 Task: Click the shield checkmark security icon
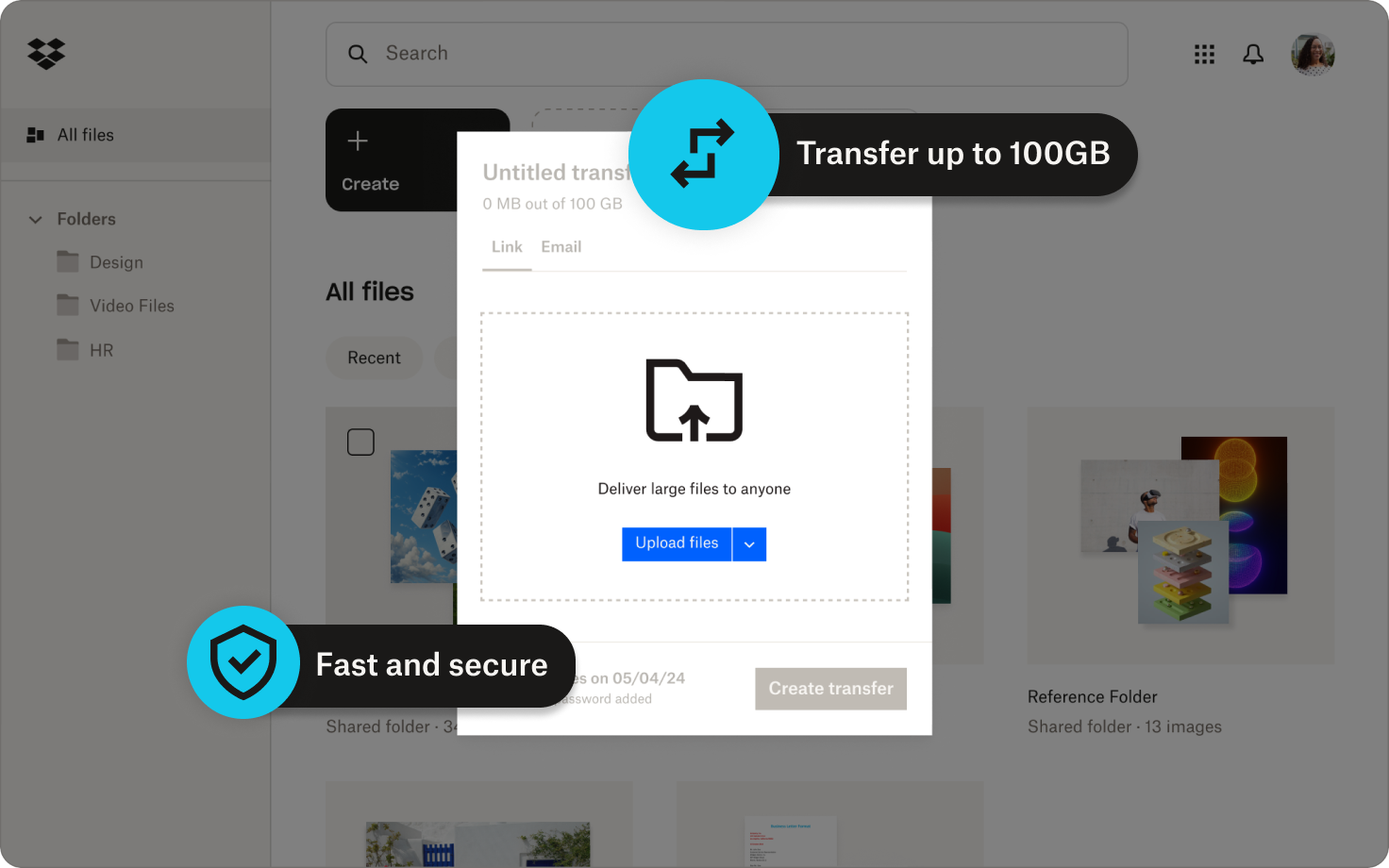(x=243, y=662)
